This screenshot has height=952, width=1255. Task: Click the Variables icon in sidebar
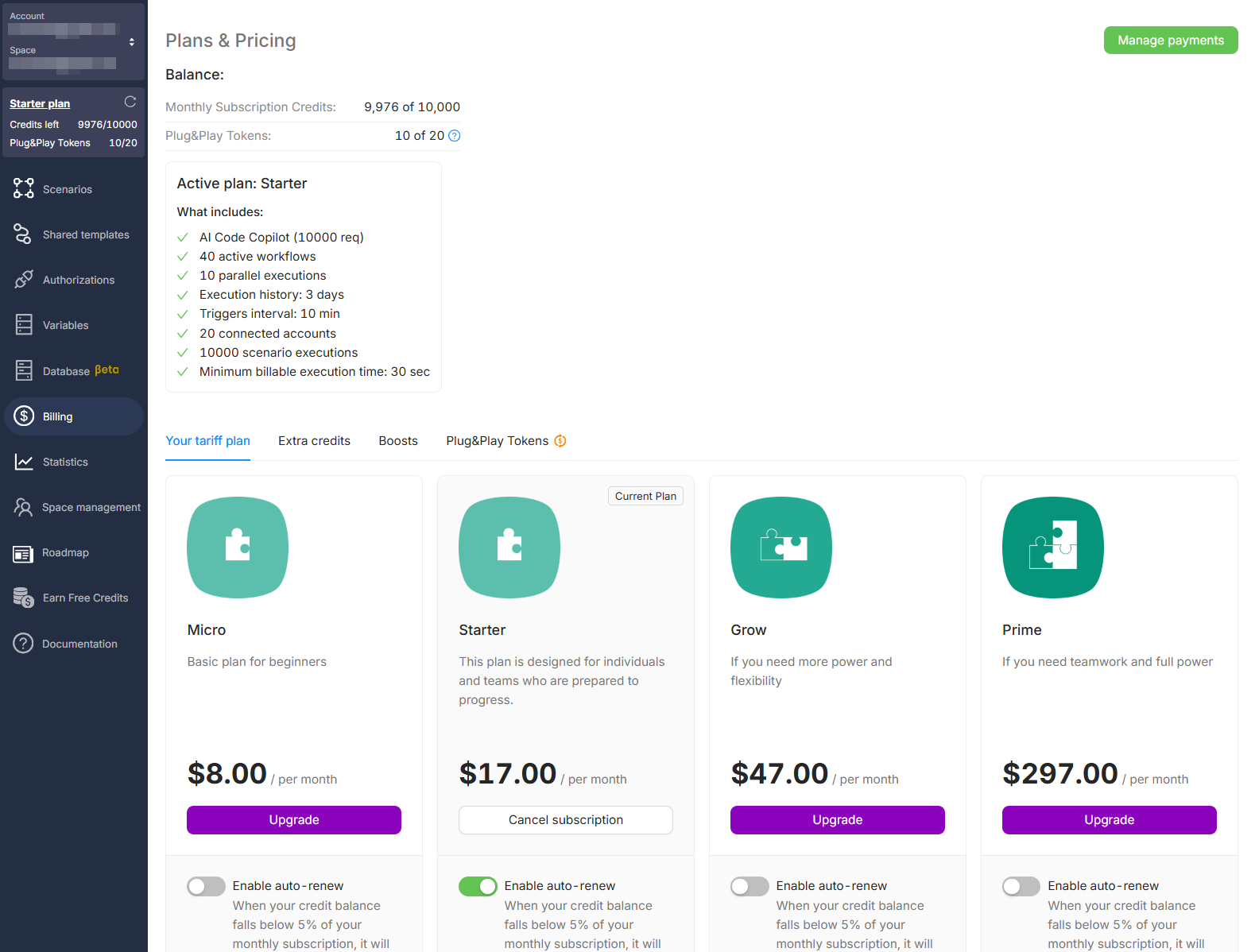point(24,325)
